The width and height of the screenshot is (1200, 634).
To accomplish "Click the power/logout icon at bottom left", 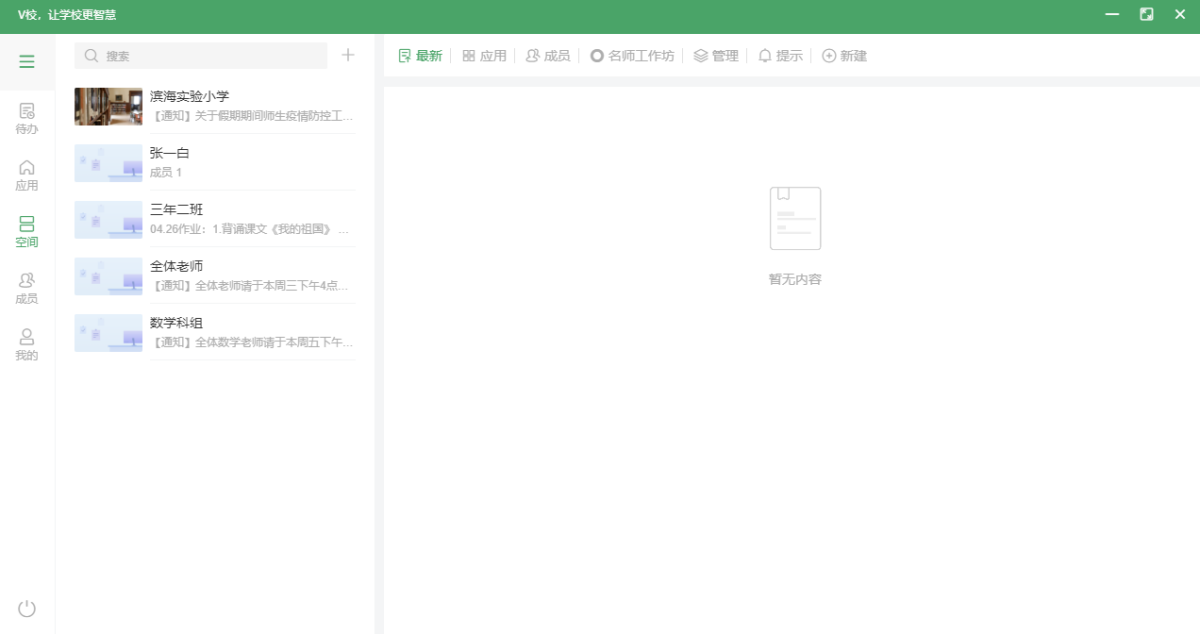I will click(x=26, y=607).
